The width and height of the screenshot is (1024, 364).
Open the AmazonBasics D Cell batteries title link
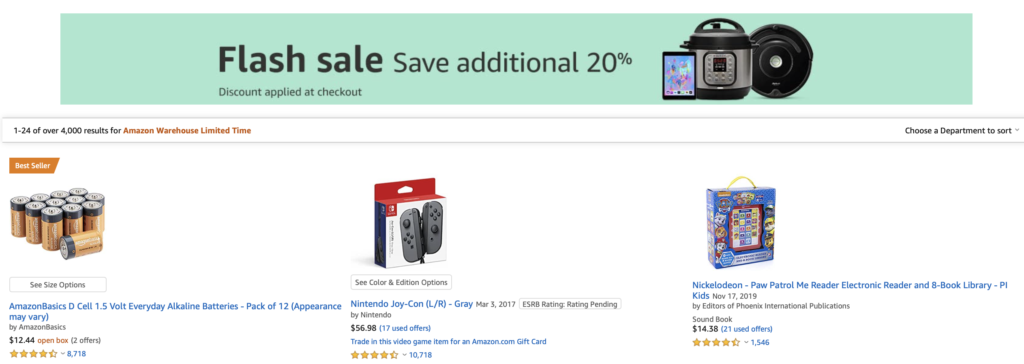(175, 311)
